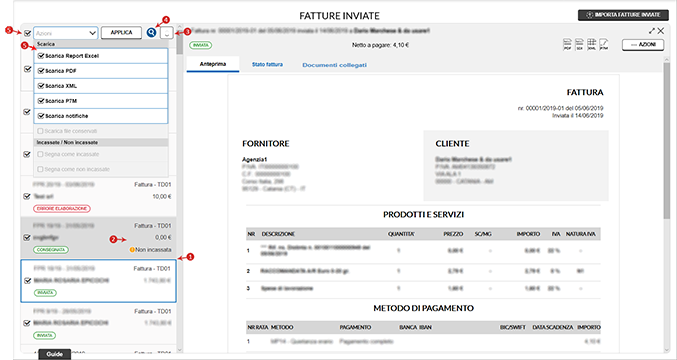Click Importa Fatture Inviate button
The image size is (677, 360).
(623, 15)
